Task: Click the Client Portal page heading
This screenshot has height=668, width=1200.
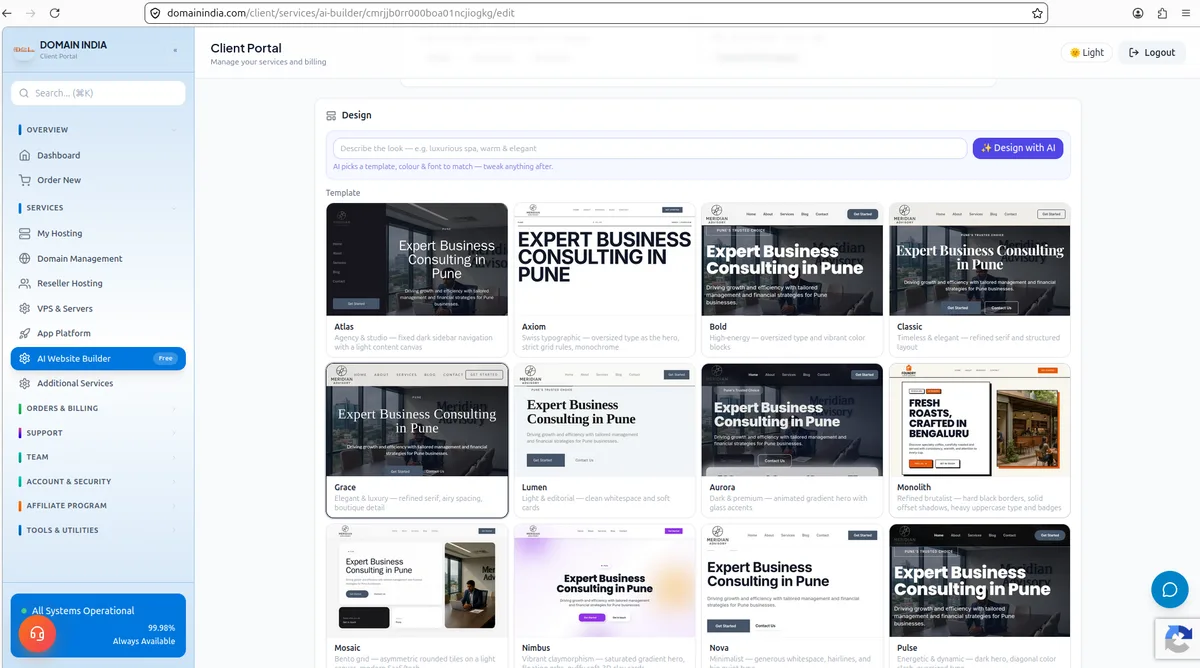Action: [x=246, y=48]
